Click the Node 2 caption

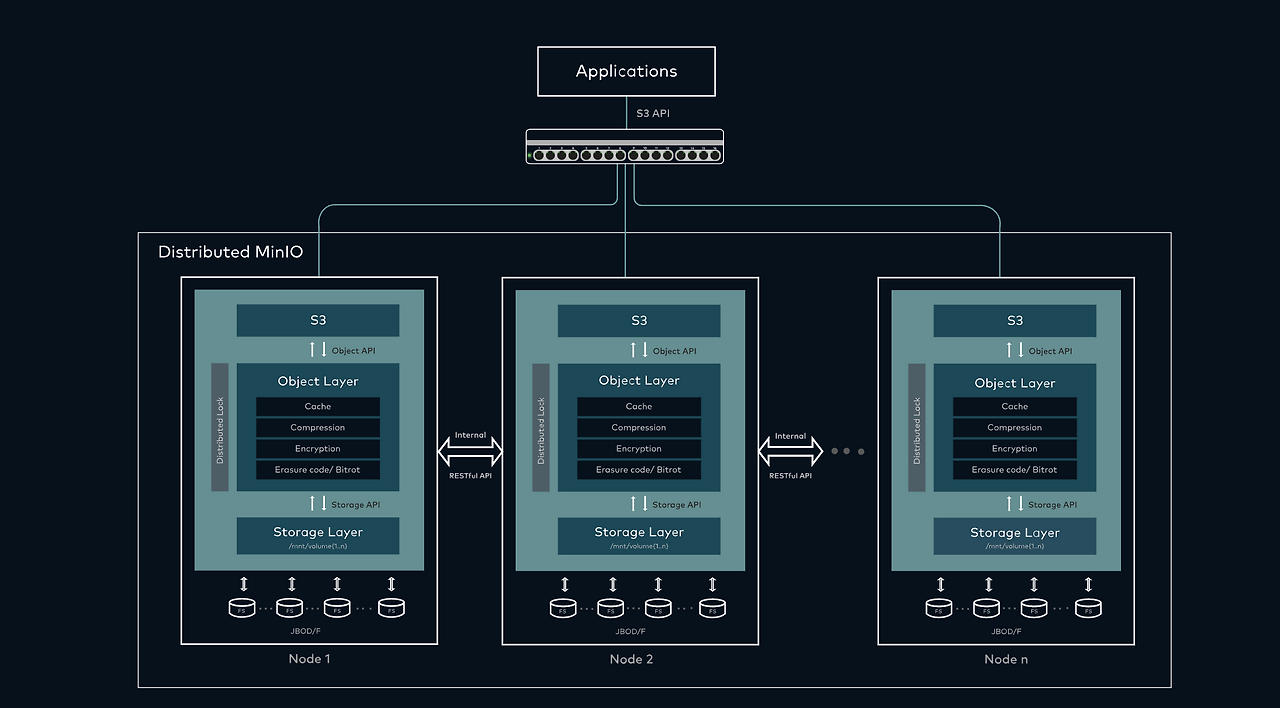pos(631,659)
